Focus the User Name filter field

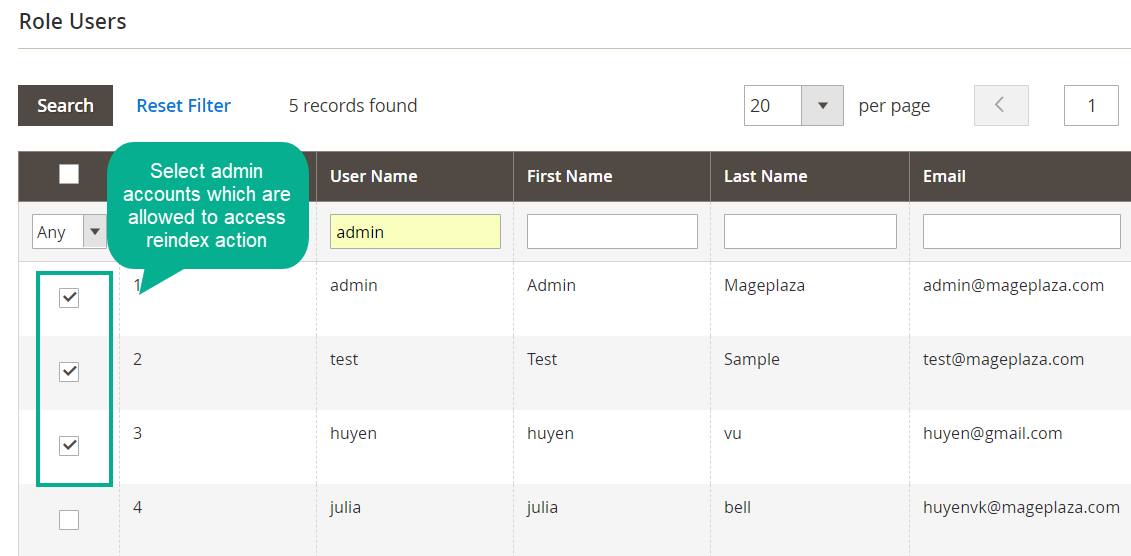click(x=415, y=232)
